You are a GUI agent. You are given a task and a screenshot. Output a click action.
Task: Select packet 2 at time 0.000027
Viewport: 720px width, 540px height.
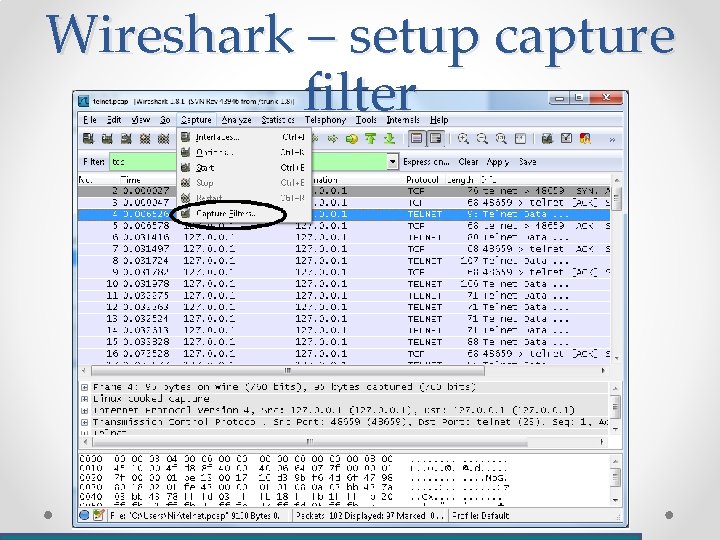pyautogui.click(x=344, y=191)
